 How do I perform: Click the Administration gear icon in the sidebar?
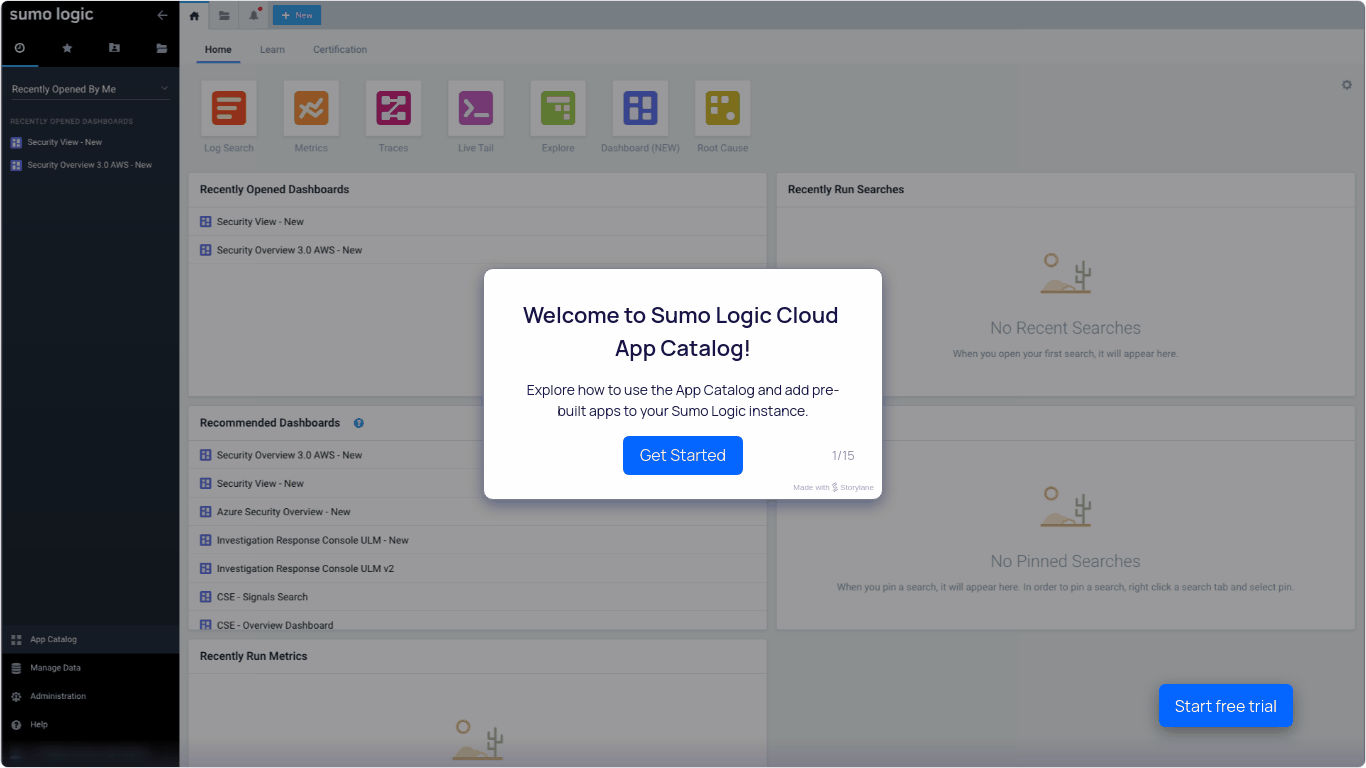click(x=16, y=696)
